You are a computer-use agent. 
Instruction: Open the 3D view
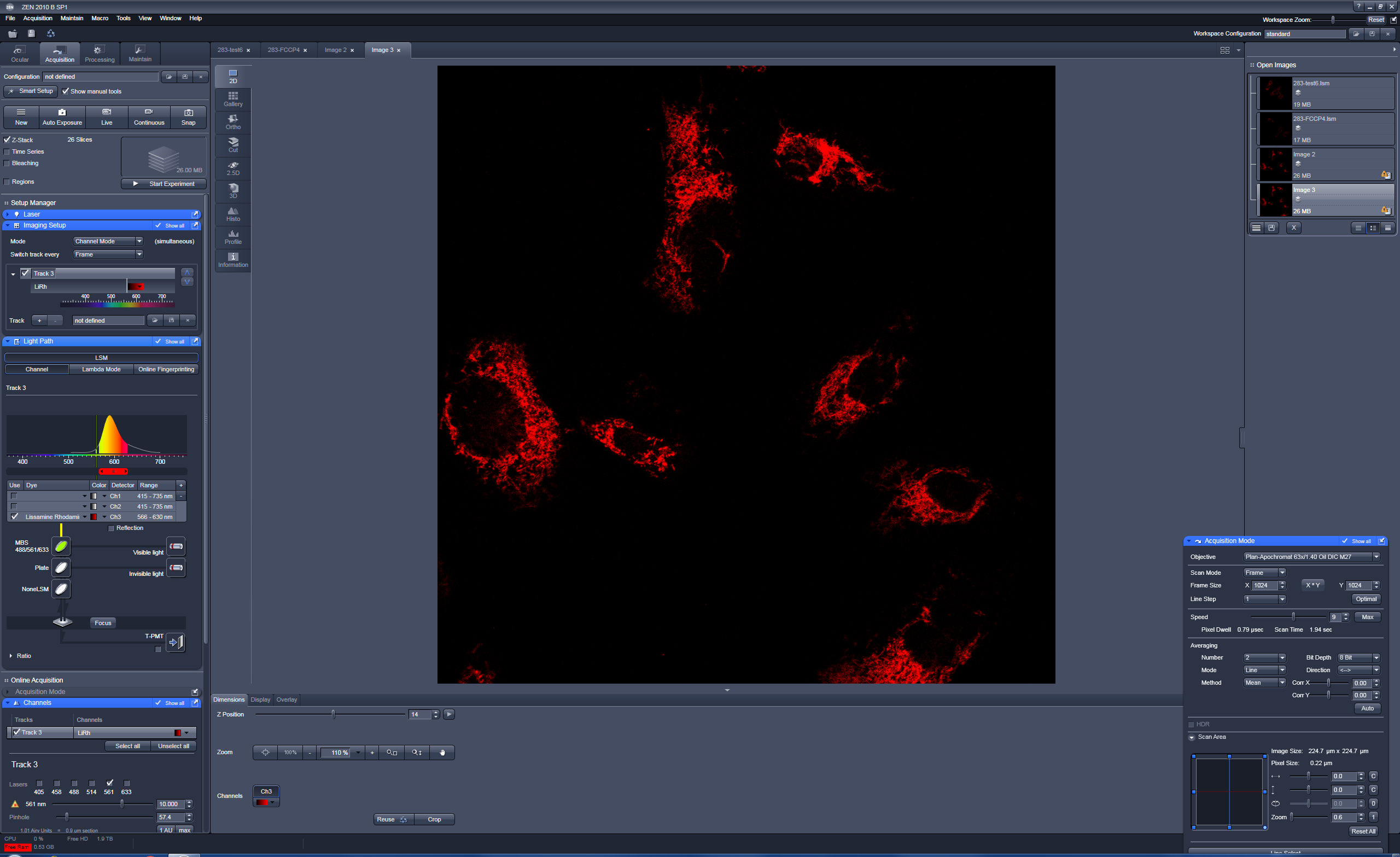233,191
